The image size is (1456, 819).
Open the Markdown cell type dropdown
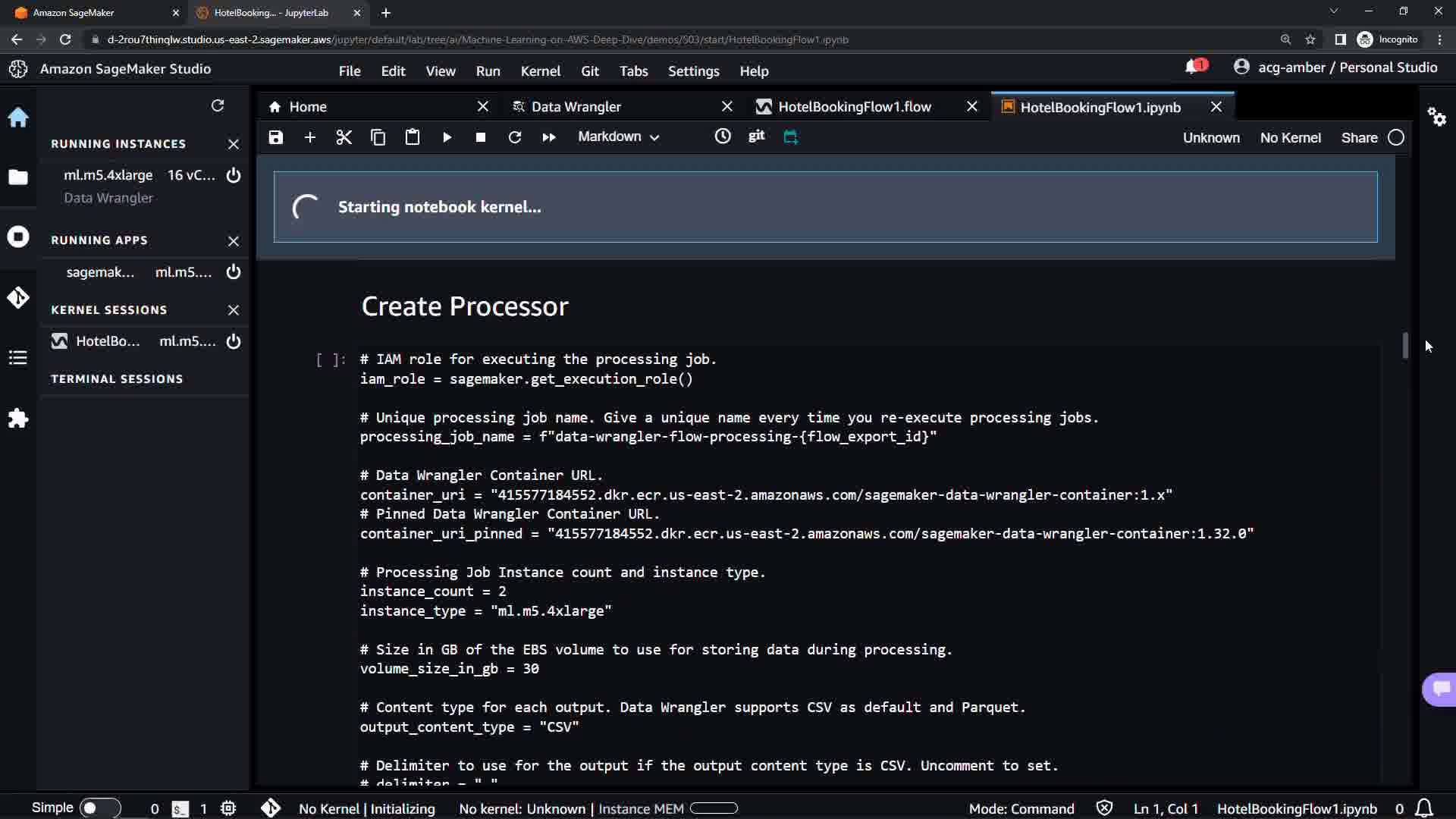(x=618, y=137)
